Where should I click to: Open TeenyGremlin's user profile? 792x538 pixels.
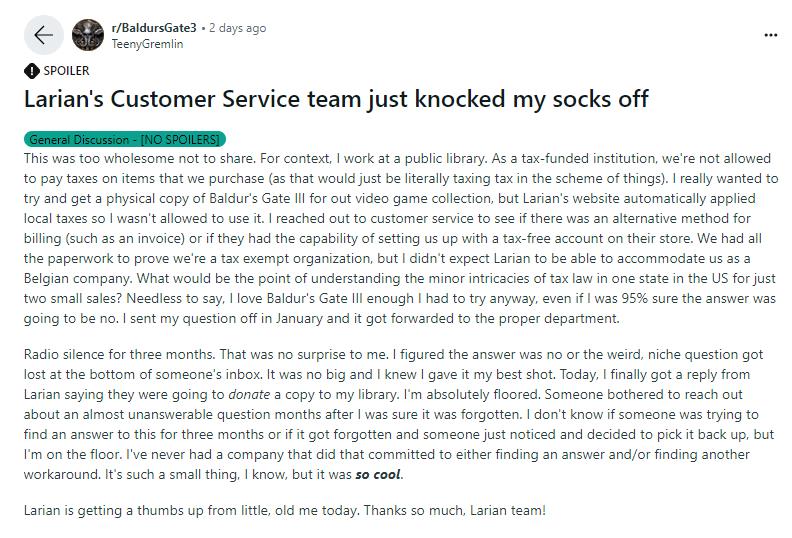(147, 44)
